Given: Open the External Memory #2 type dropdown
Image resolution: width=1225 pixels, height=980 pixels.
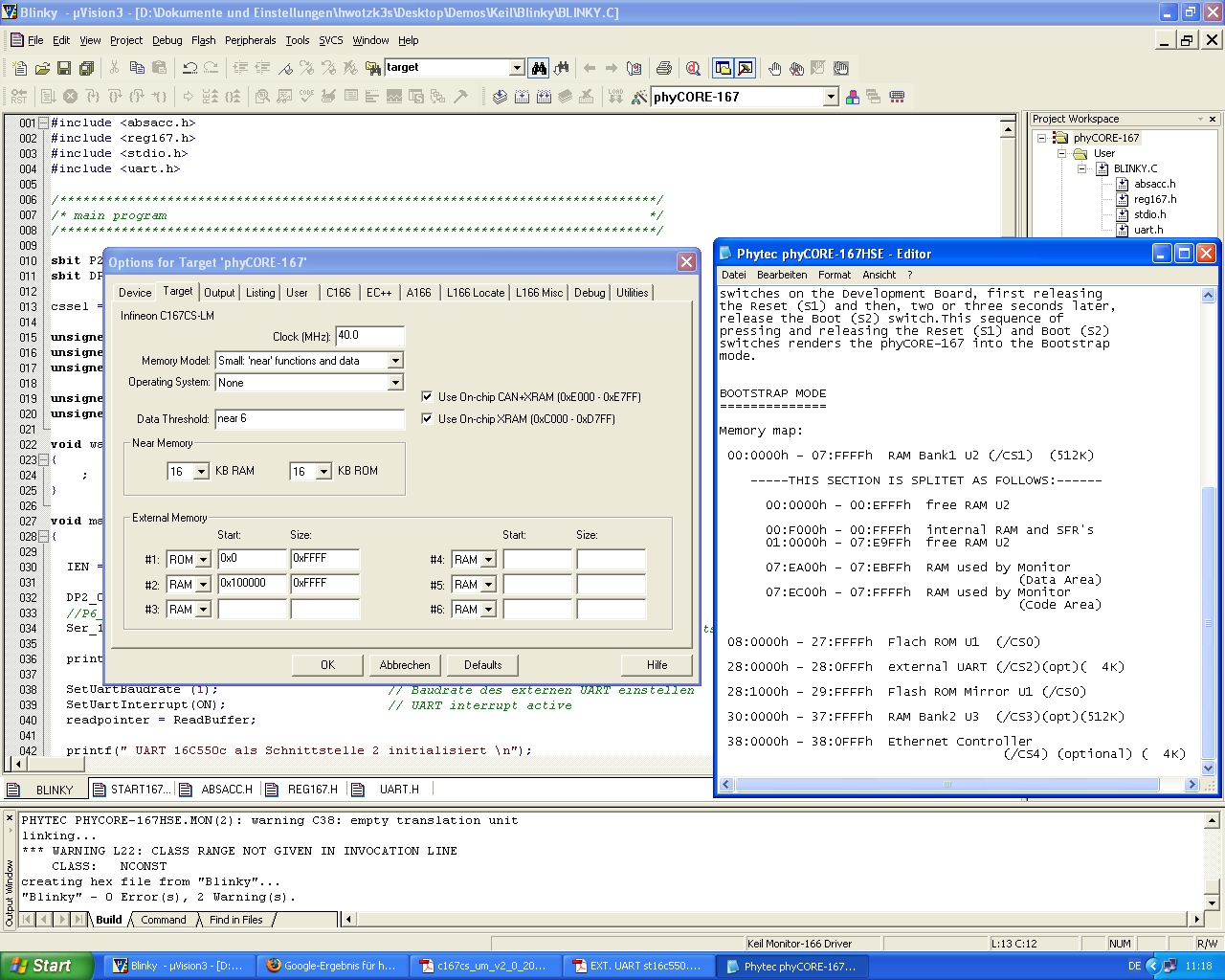Looking at the screenshot, I should (203, 585).
